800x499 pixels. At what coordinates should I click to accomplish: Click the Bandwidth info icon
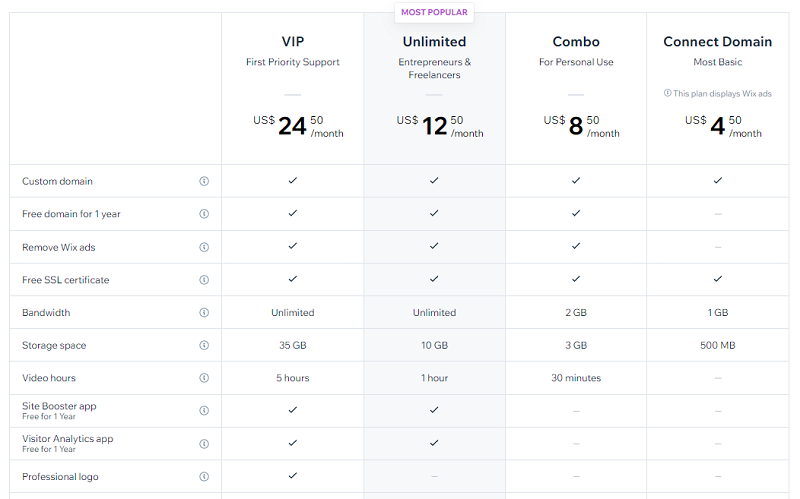pos(204,313)
